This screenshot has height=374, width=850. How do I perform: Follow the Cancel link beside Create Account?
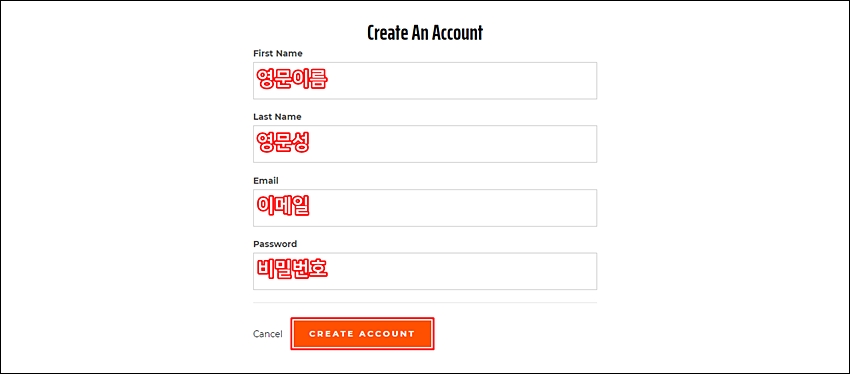pyautogui.click(x=268, y=334)
